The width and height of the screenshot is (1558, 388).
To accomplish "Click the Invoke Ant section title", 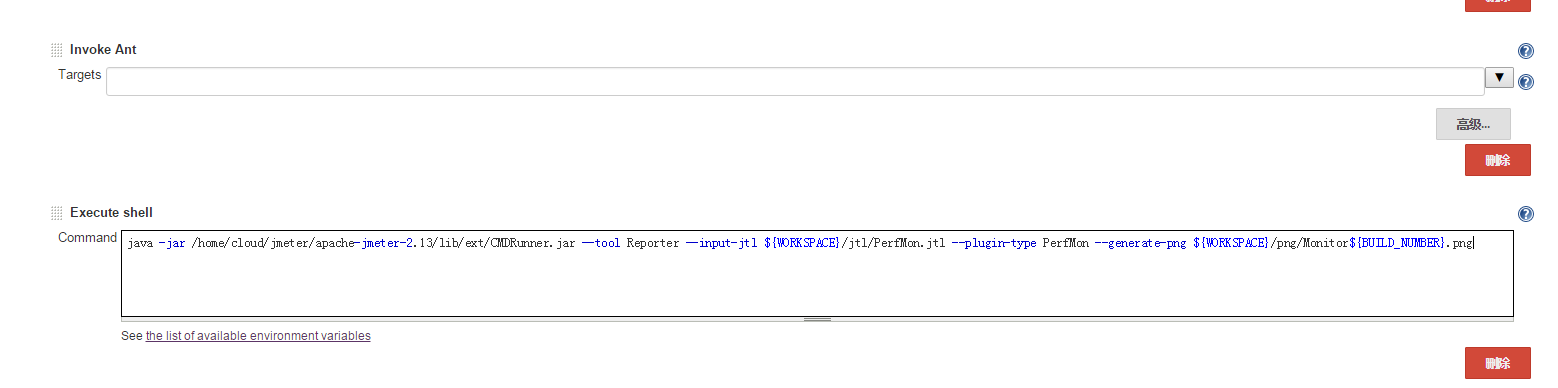I will [103, 50].
